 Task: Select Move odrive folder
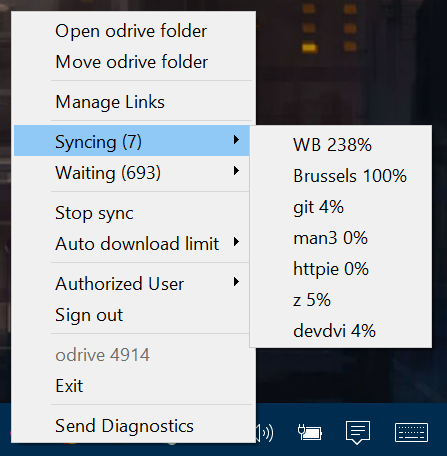click(x=133, y=62)
